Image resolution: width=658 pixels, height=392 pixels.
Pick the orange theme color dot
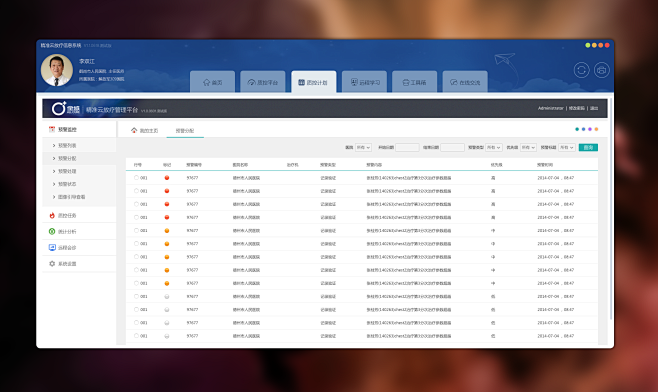pyautogui.click(x=596, y=129)
